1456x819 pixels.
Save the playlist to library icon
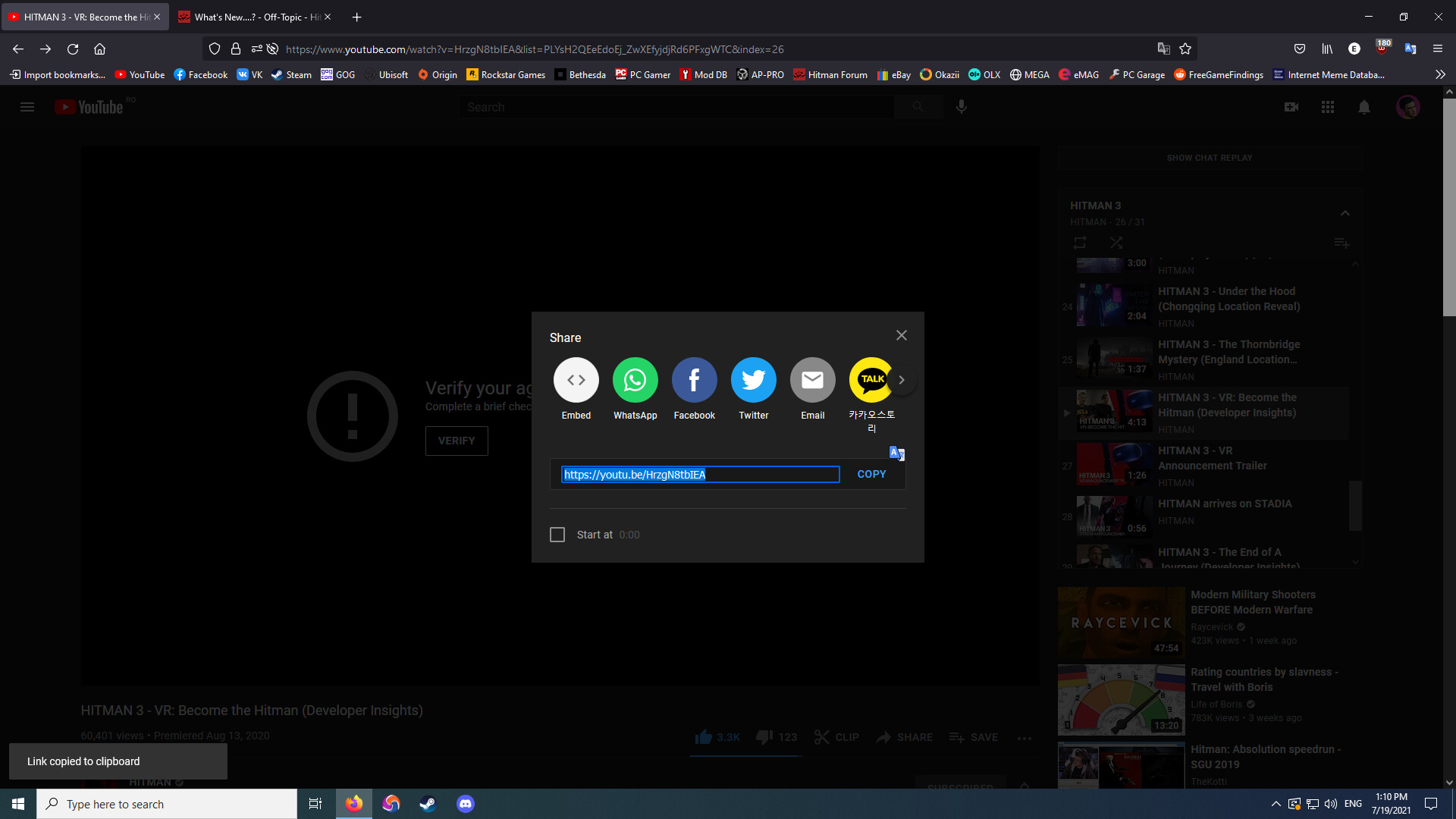[1341, 243]
